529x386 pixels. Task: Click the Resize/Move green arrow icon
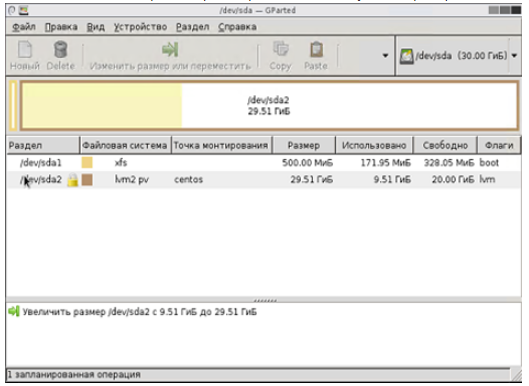click(x=170, y=50)
